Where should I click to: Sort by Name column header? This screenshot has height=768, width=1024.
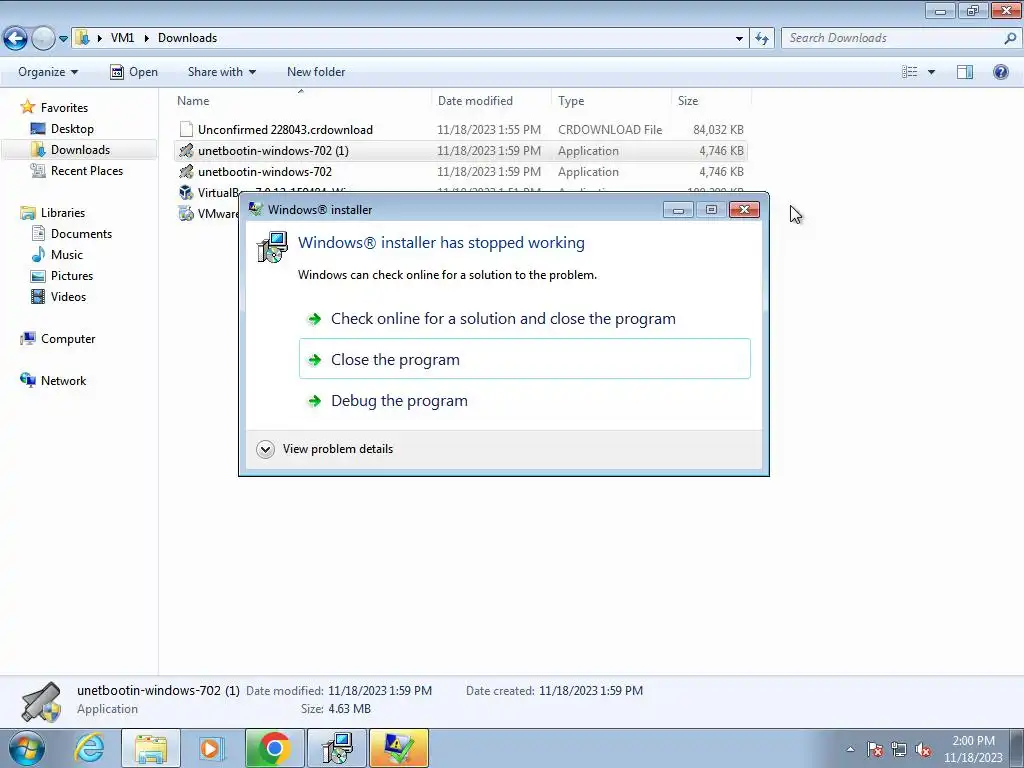(x=193, y=101)
